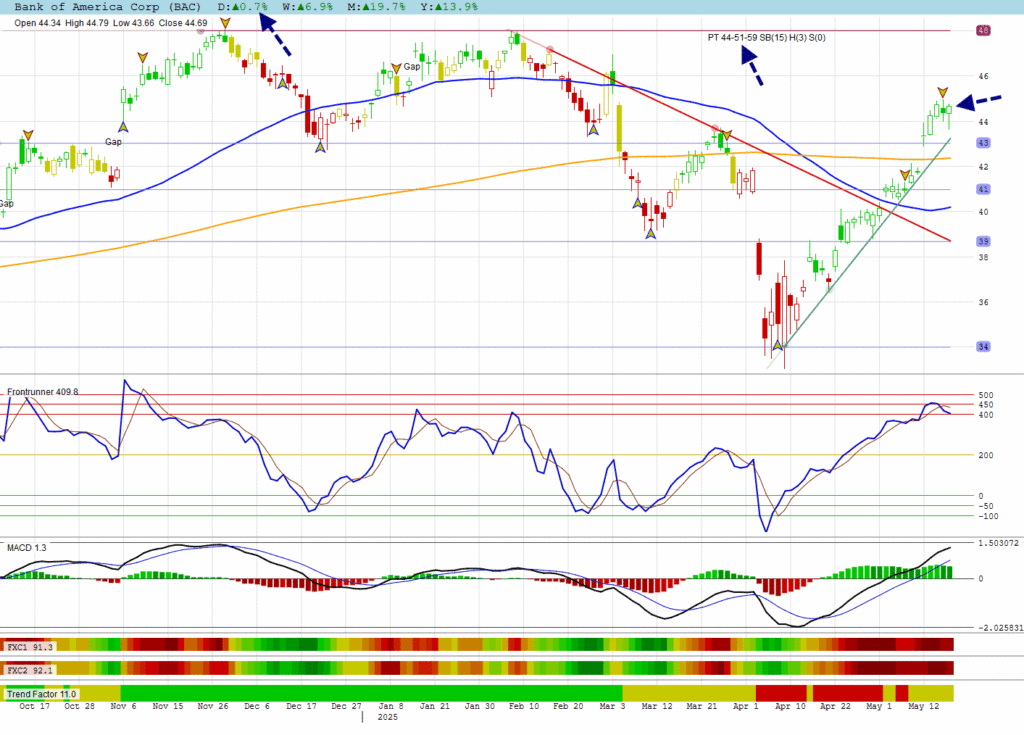The width and height of the screenshot is (1024, 735).
Task: Select the sell marker near the May 1 candles at 41
Action: click(905, 175)
